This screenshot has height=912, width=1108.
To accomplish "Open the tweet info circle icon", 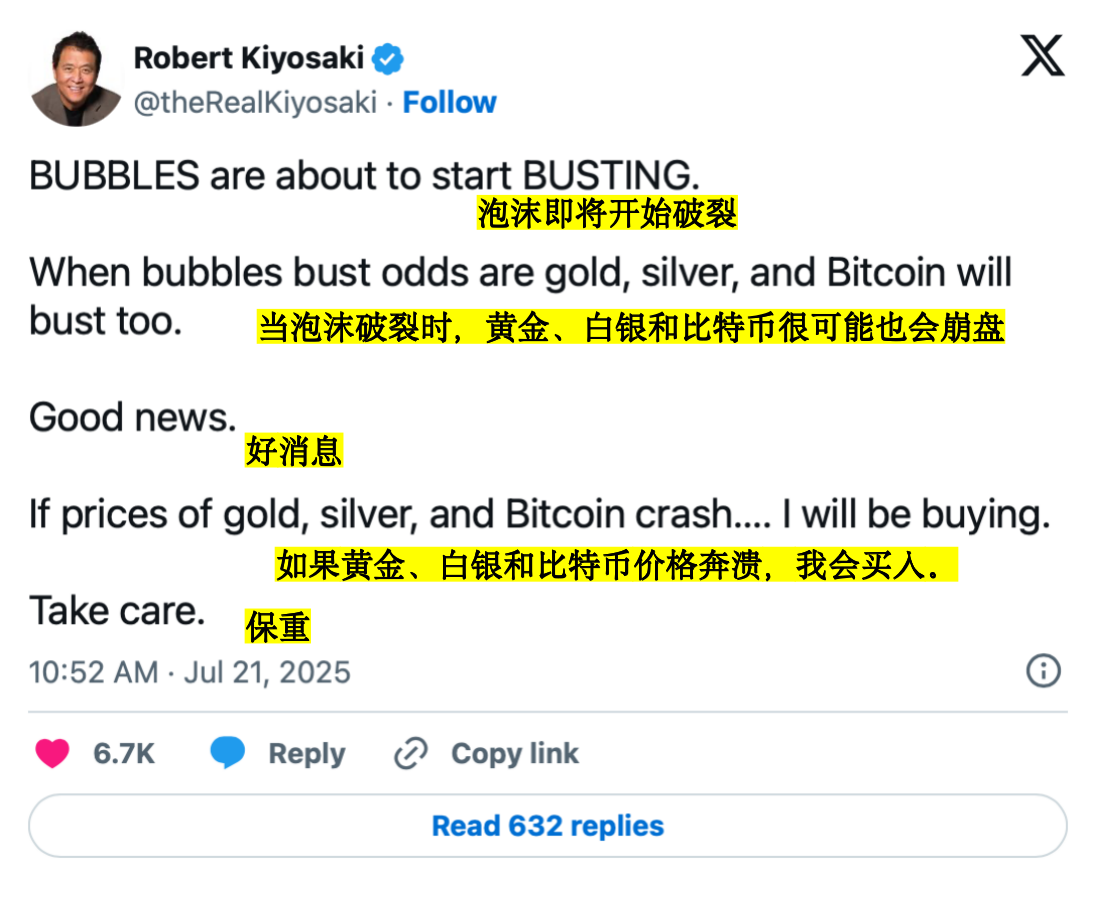I will [x=1043, y=670].
